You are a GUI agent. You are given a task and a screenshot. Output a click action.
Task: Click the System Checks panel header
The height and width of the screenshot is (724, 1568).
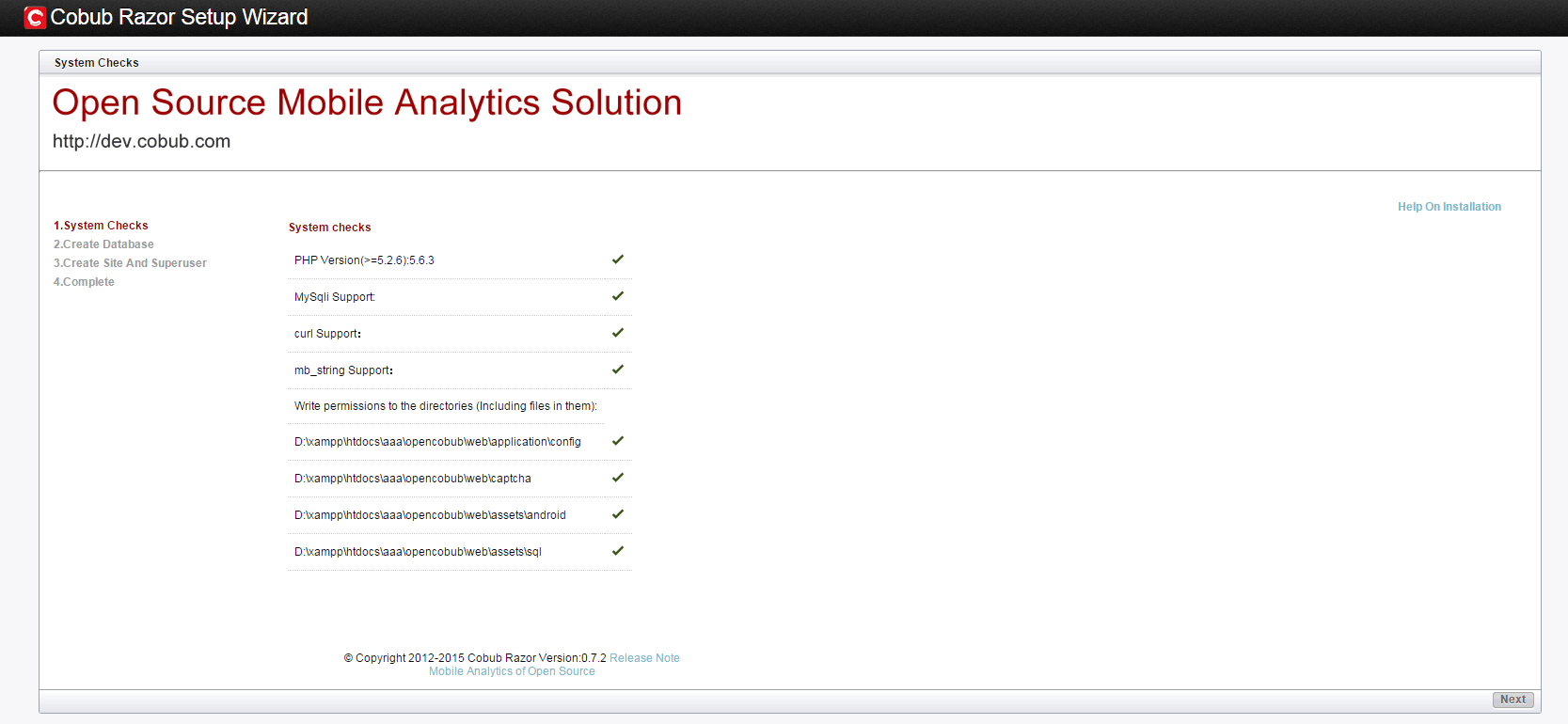coord(96,63)
